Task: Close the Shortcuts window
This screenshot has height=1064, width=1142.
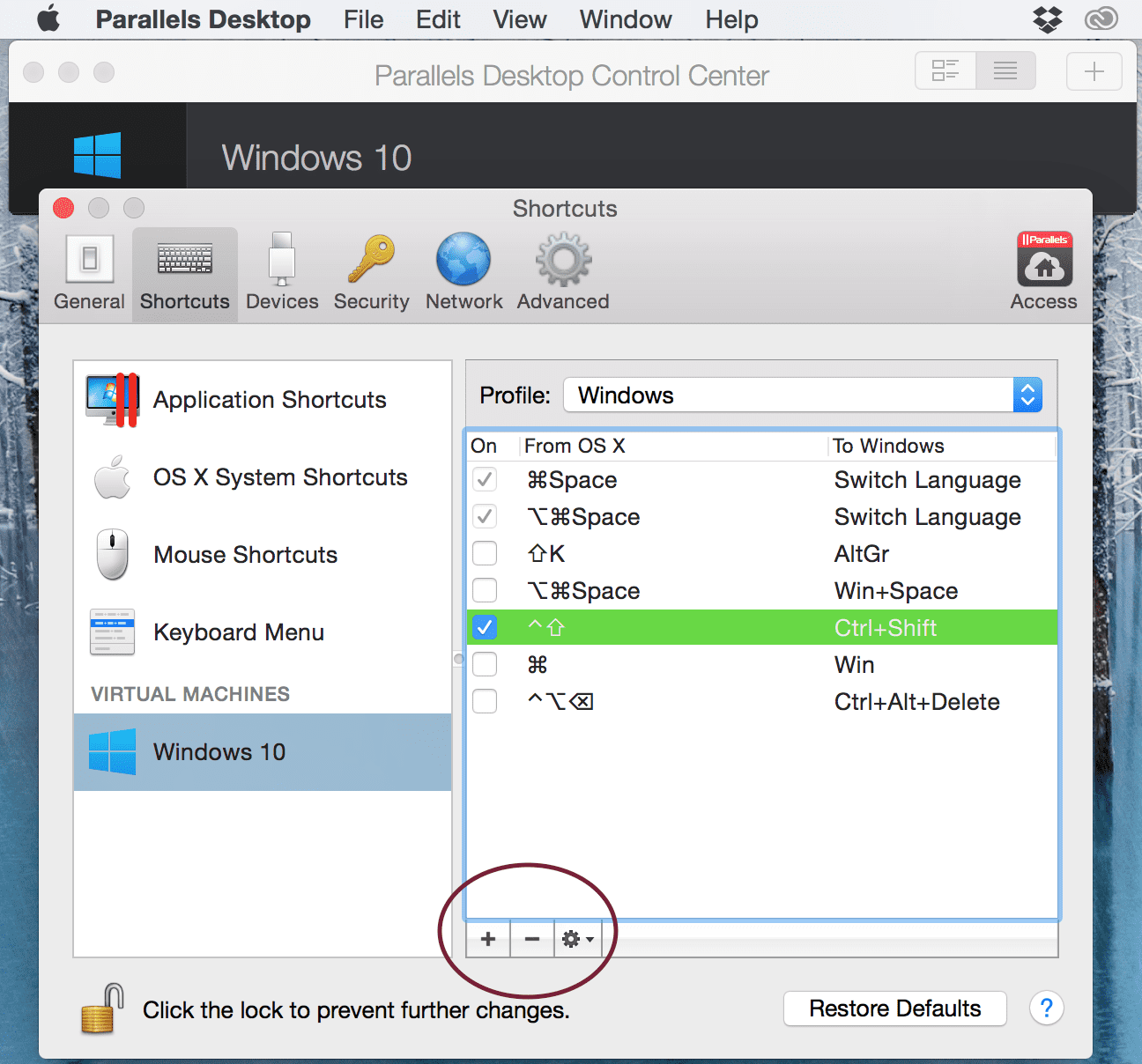Action: [x=63, y=208]
